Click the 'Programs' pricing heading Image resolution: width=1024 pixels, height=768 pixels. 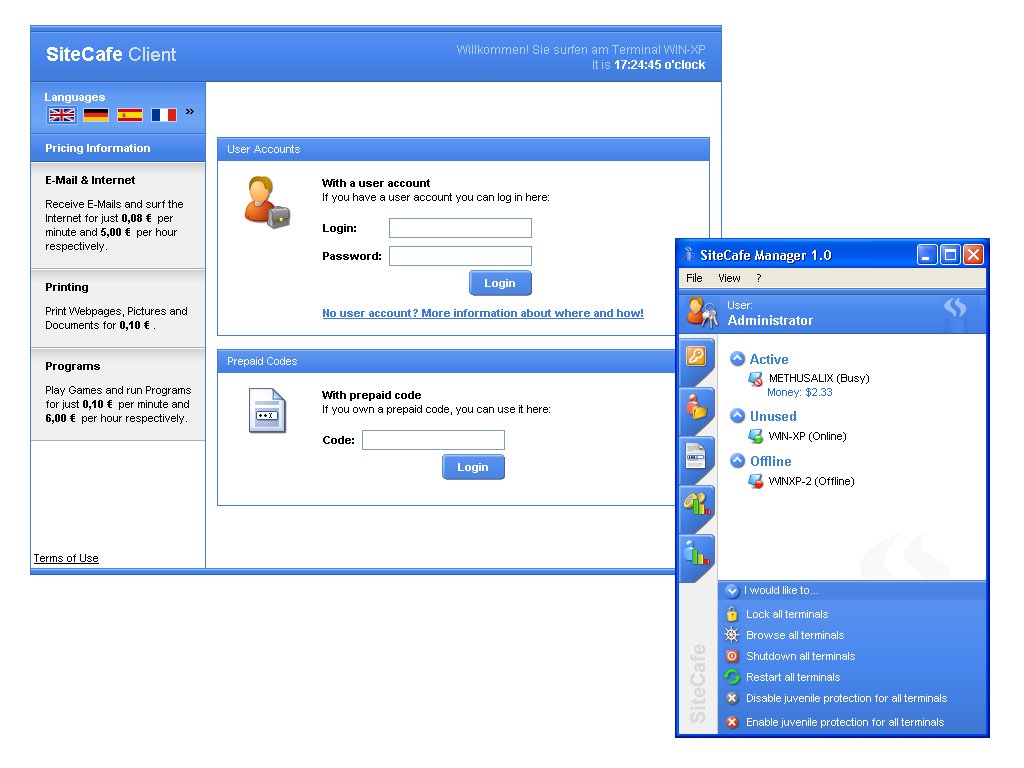72,366
